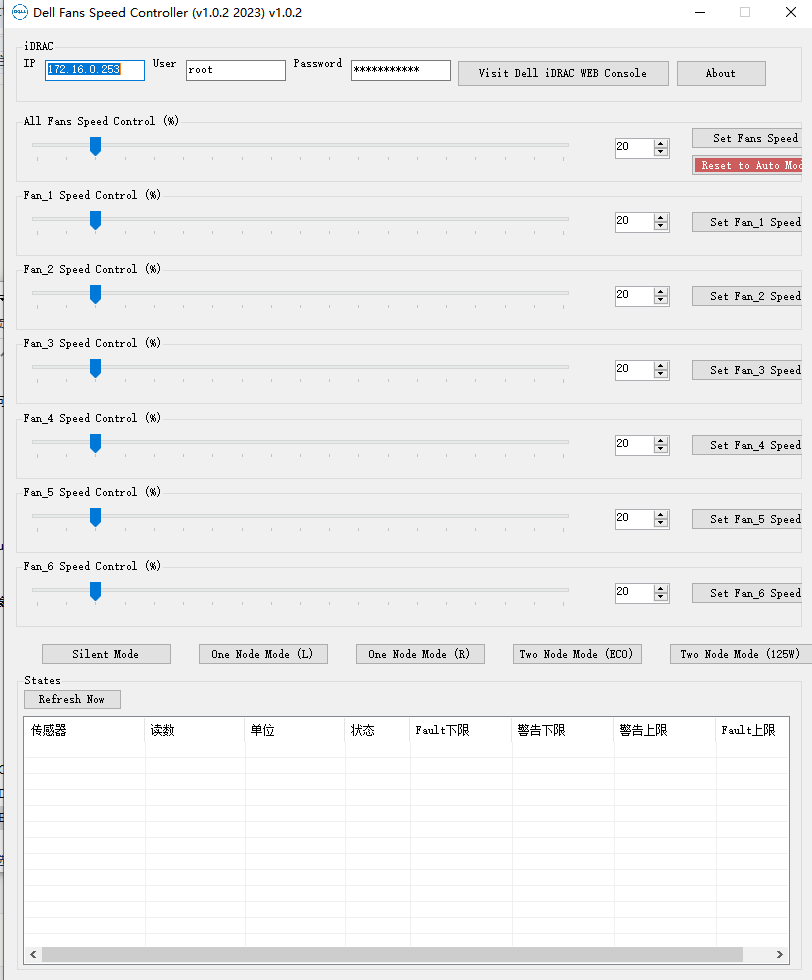Click the Fan_6 speed slider thumb
The image size is (812, 980).
pyautogui.click(x=96, y=591)
